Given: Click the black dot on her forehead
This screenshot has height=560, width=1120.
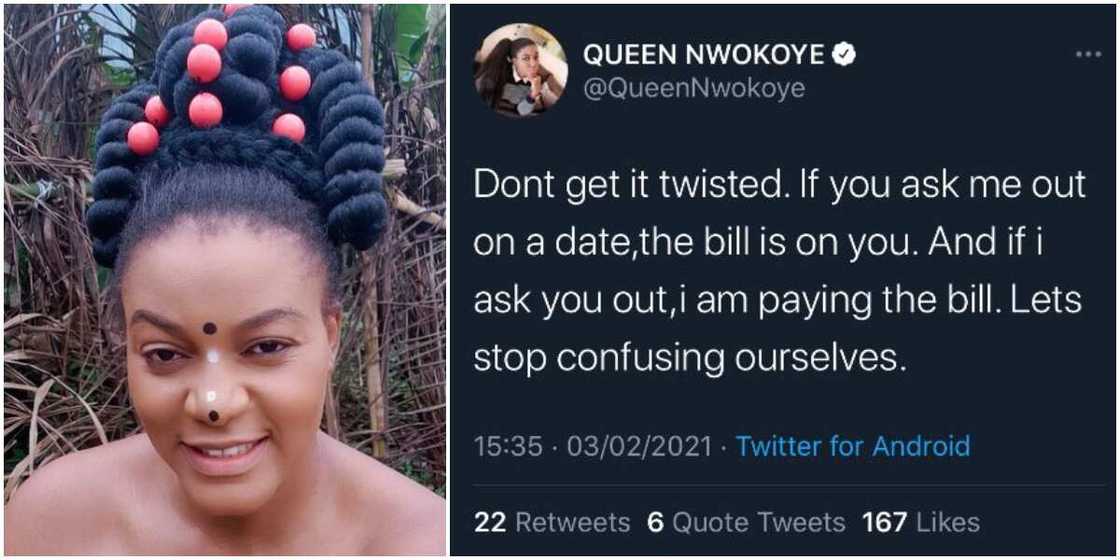Looking at the screenshot, I should [209, 328].
